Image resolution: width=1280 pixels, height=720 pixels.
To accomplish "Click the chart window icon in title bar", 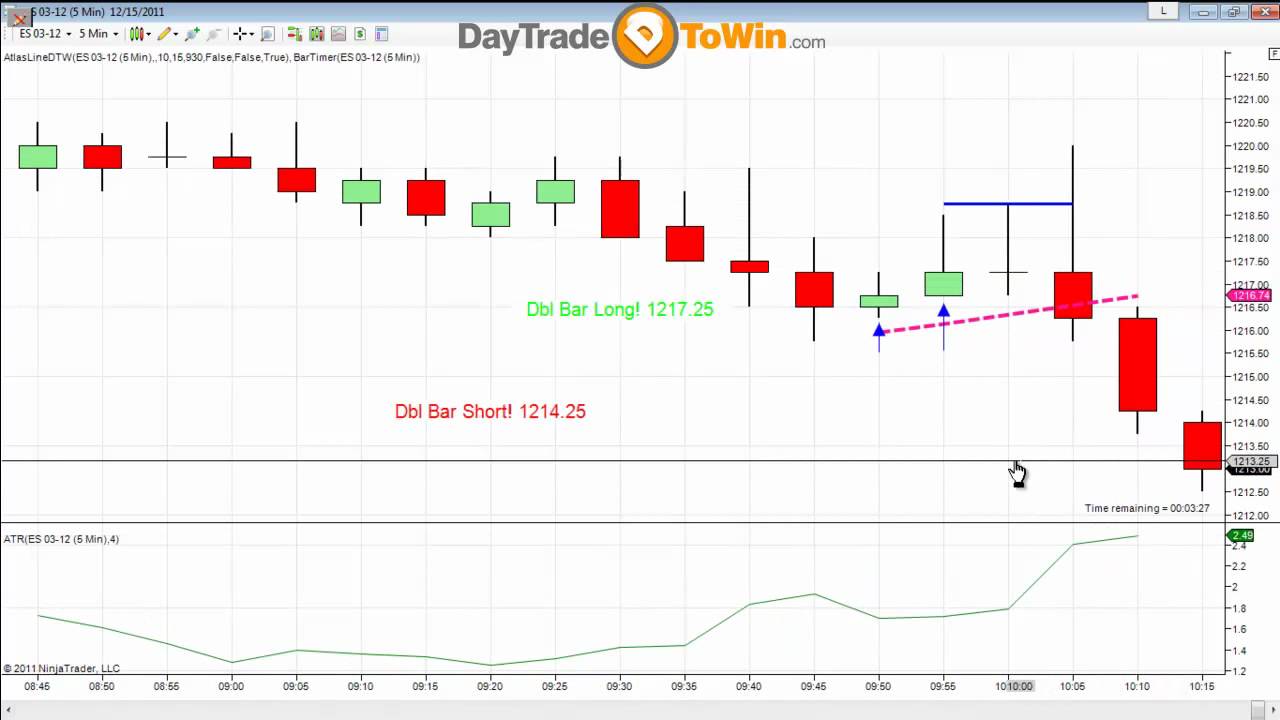I will coord(19,17).
